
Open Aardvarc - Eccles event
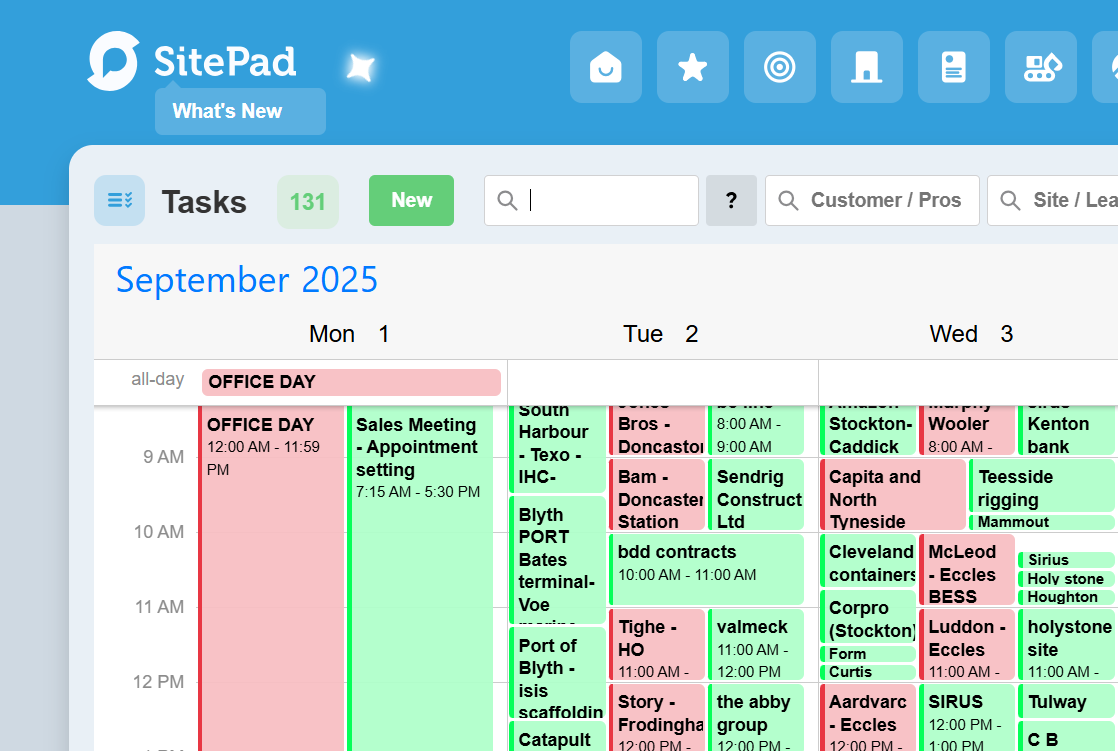[x=868, y=717]
